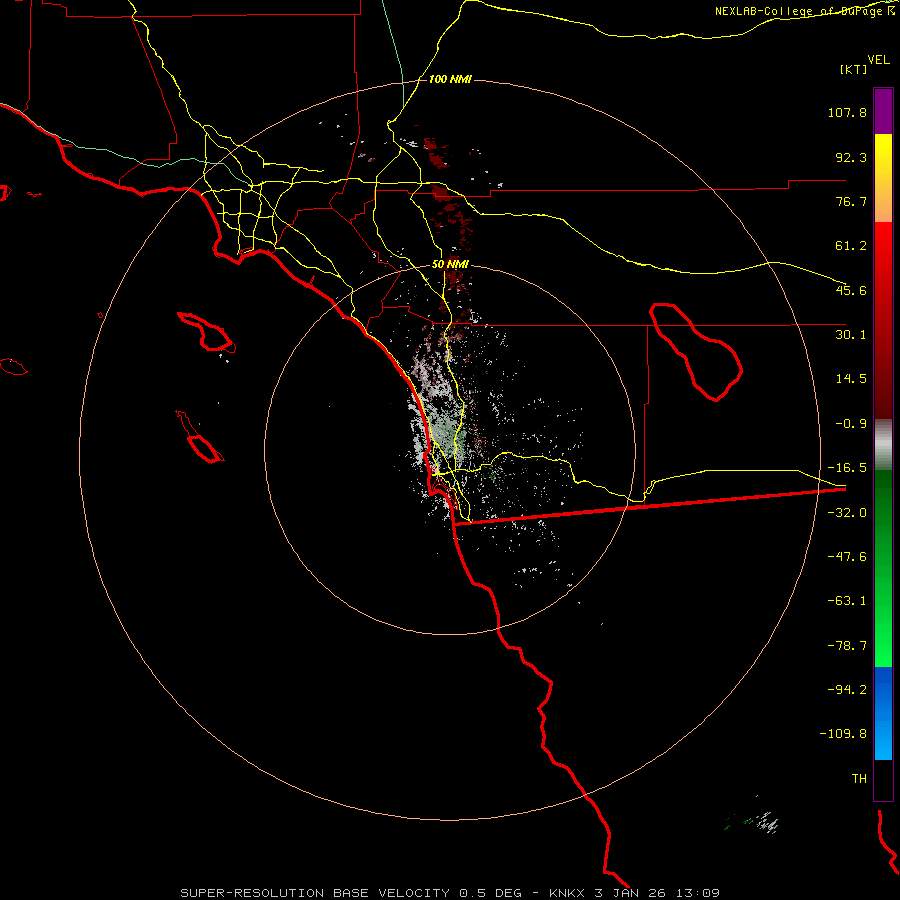Click the TH legend label
900x900 pixels.
[x=859, y=778]
